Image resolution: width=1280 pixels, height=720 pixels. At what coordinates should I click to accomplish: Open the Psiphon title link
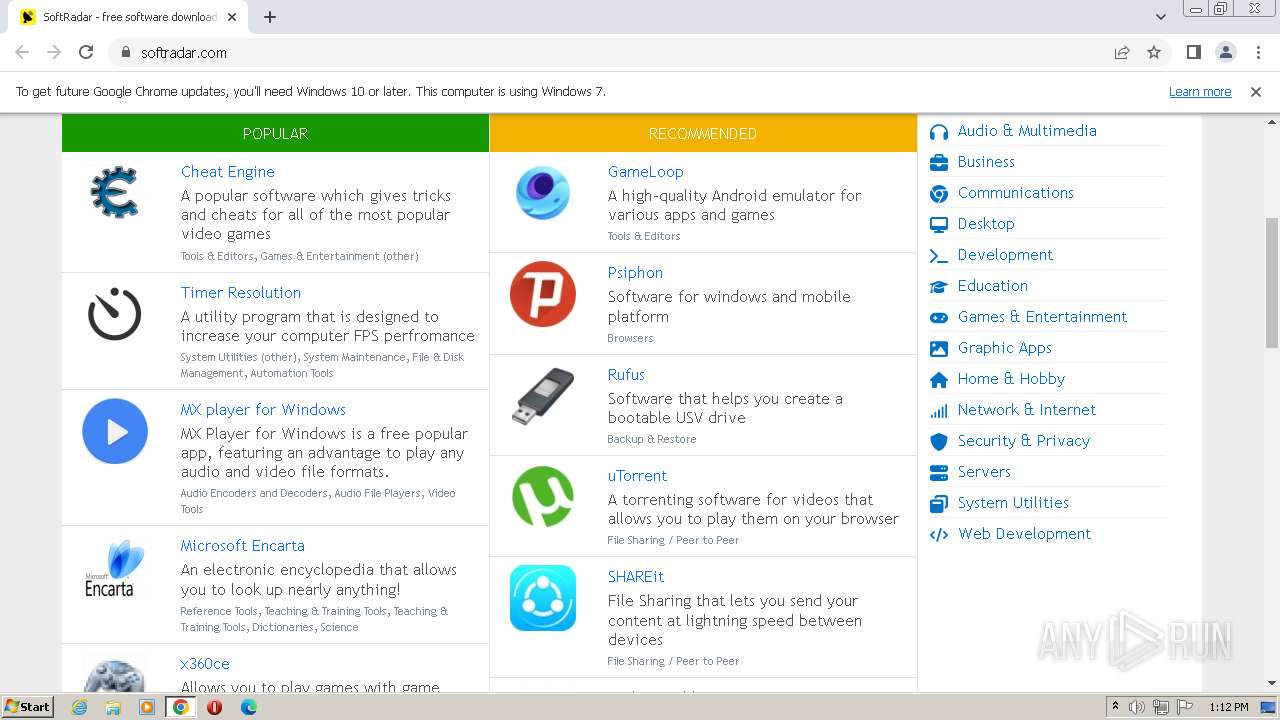click(635, 273)
